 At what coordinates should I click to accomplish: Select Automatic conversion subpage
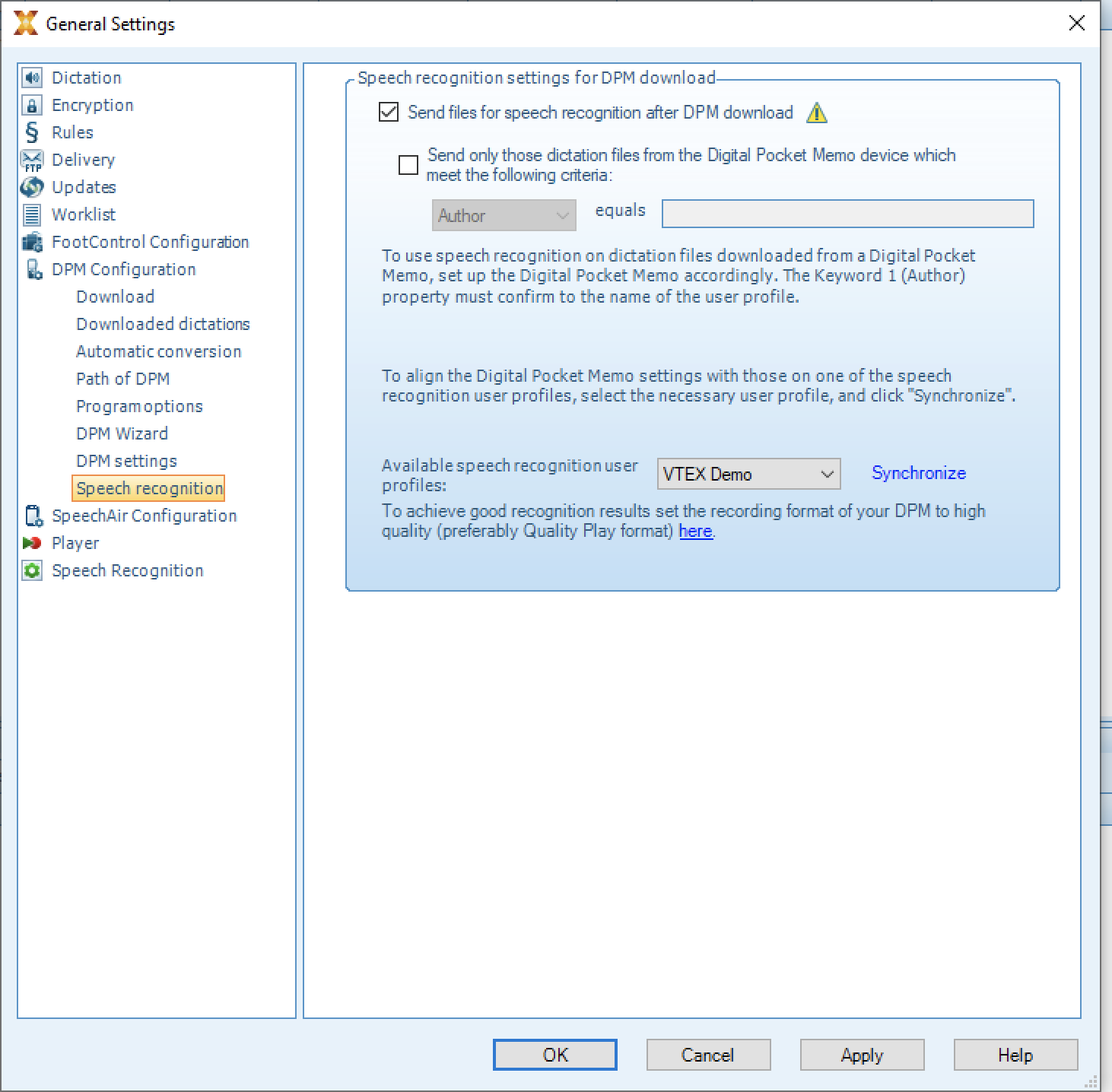pos(158,351)
